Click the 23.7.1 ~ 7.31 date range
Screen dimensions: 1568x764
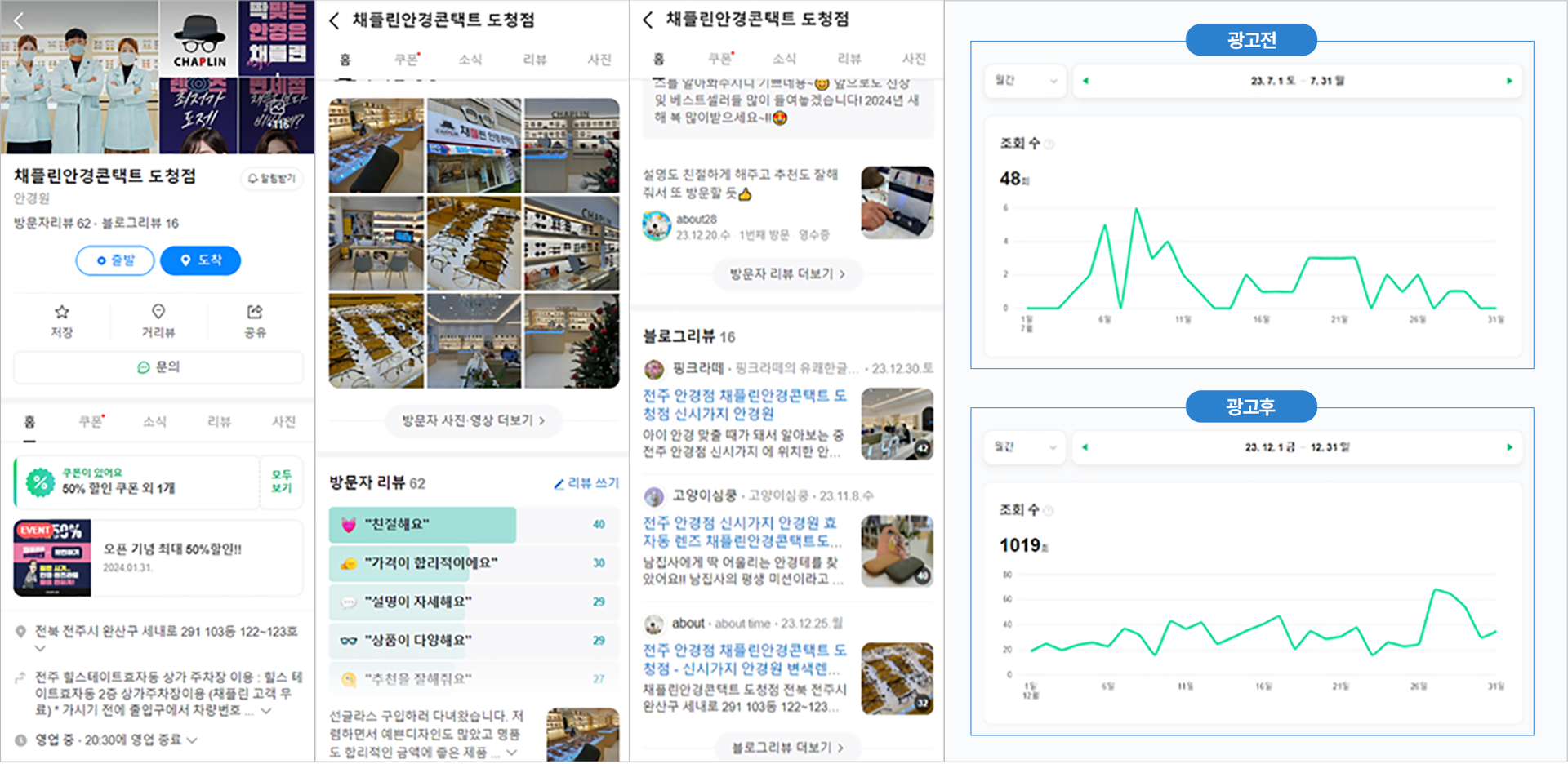(1298, 81)
